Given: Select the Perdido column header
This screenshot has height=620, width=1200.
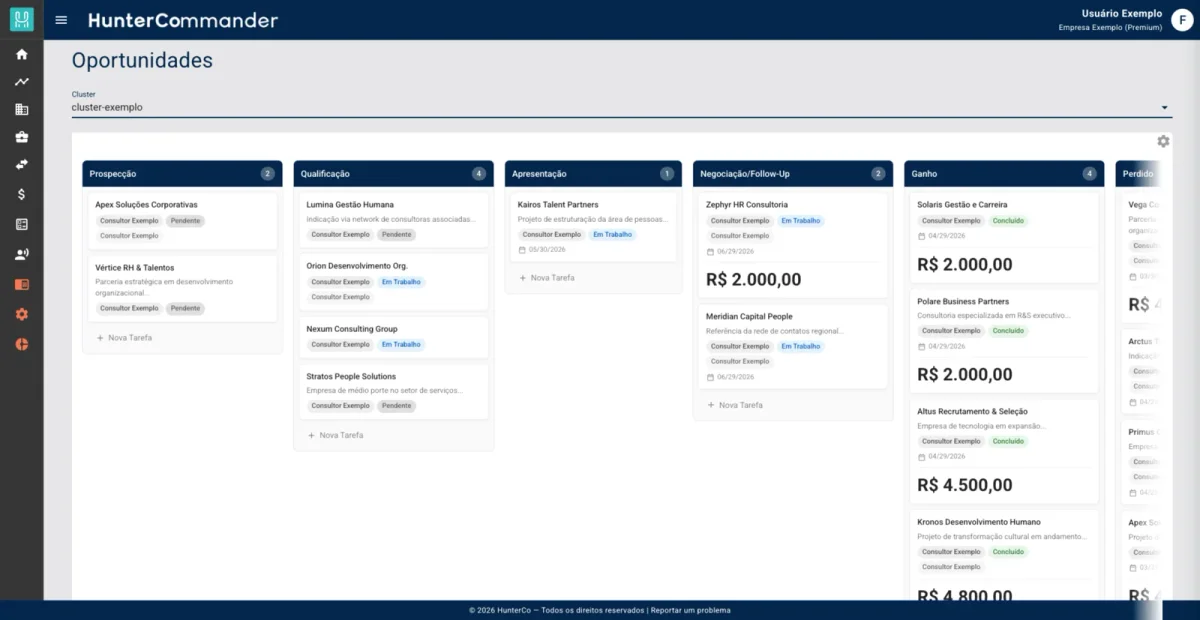Looking at the screenshot, I should [x=1138, y=174].
